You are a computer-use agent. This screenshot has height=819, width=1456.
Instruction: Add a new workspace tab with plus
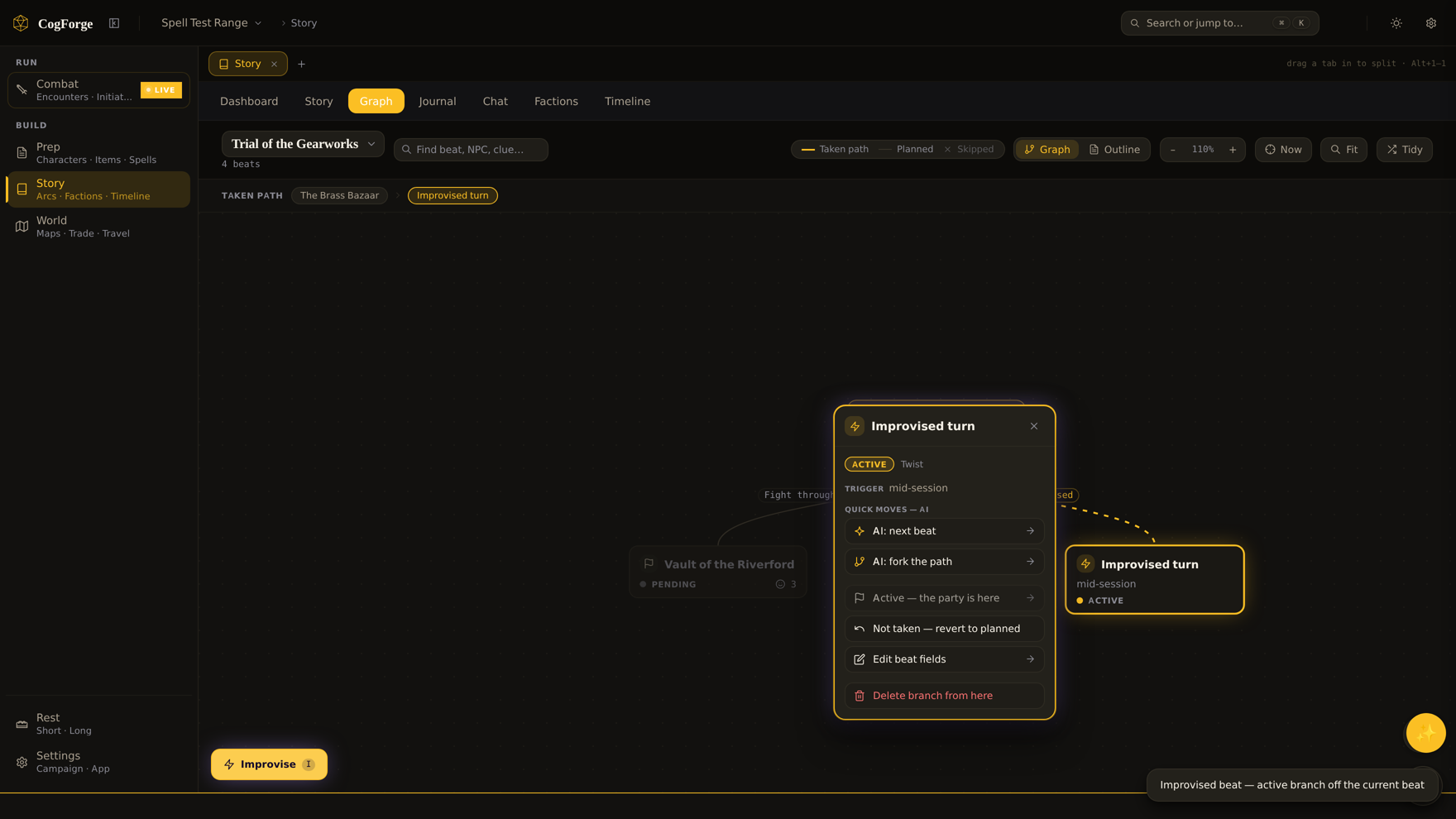[x=302, y=65]
